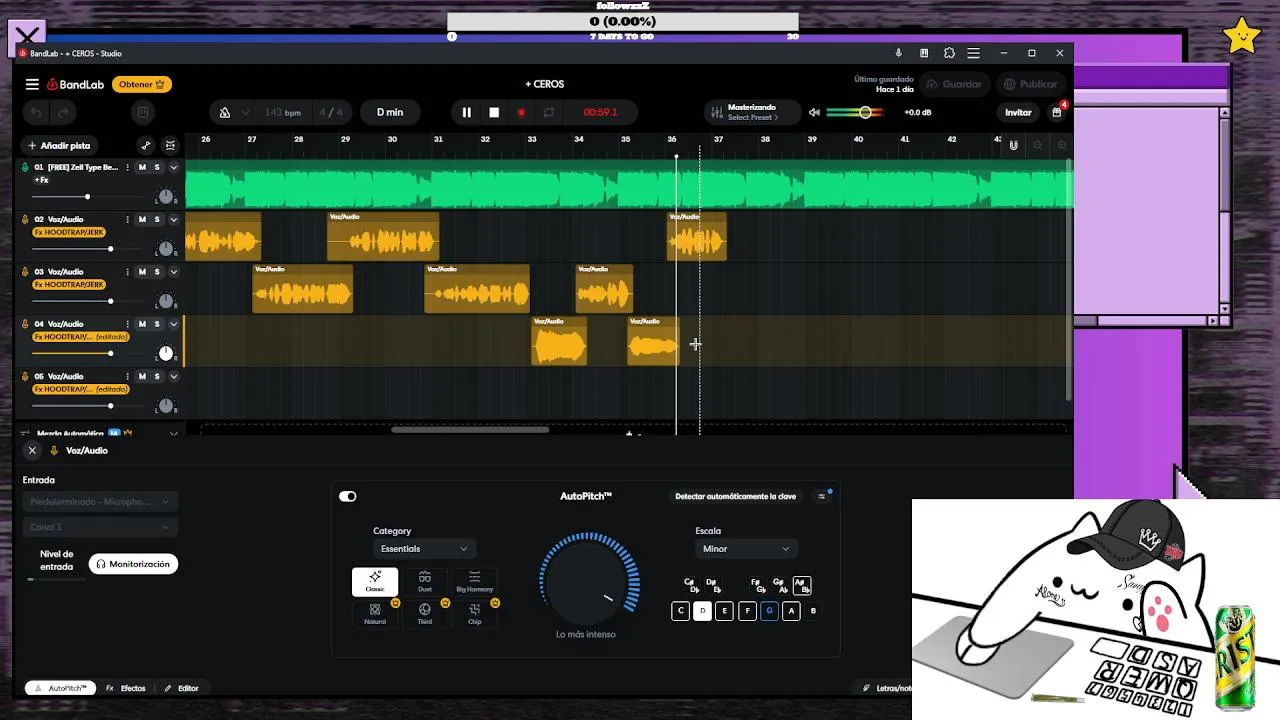This screenshot has width=1280, height=720.
Task: Toggle the metronome icon
Action: pos(225,113)
